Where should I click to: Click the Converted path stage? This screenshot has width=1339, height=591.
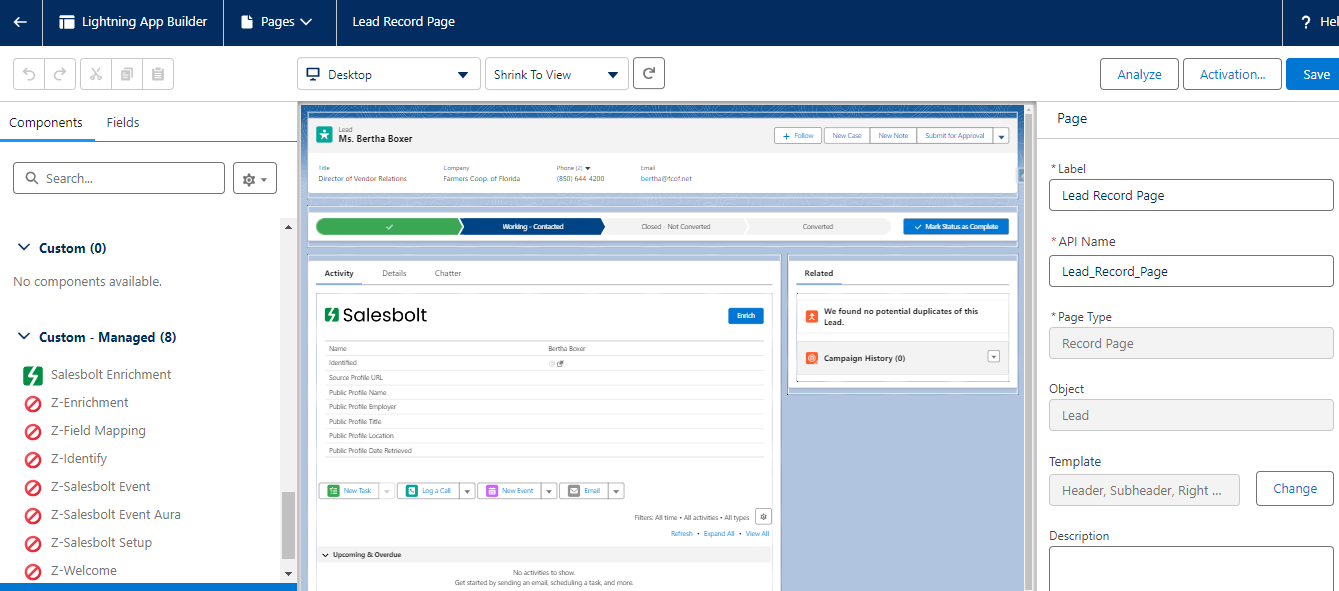(818, 226)
